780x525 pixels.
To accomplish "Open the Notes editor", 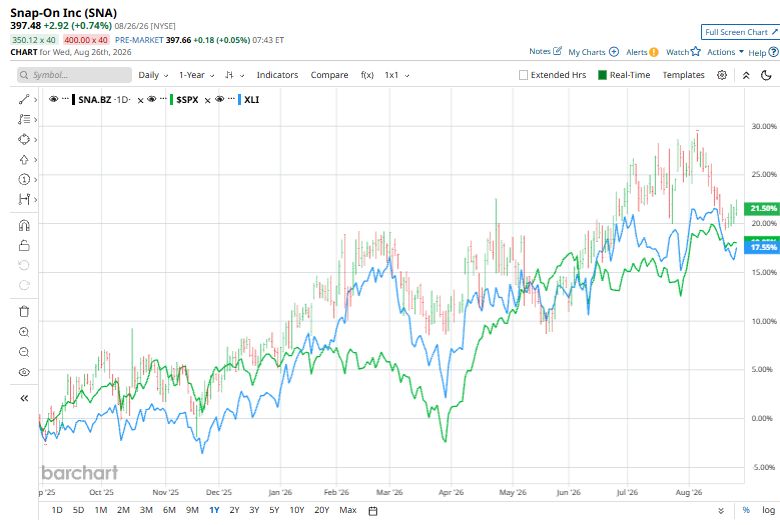I will pos(545,51).
